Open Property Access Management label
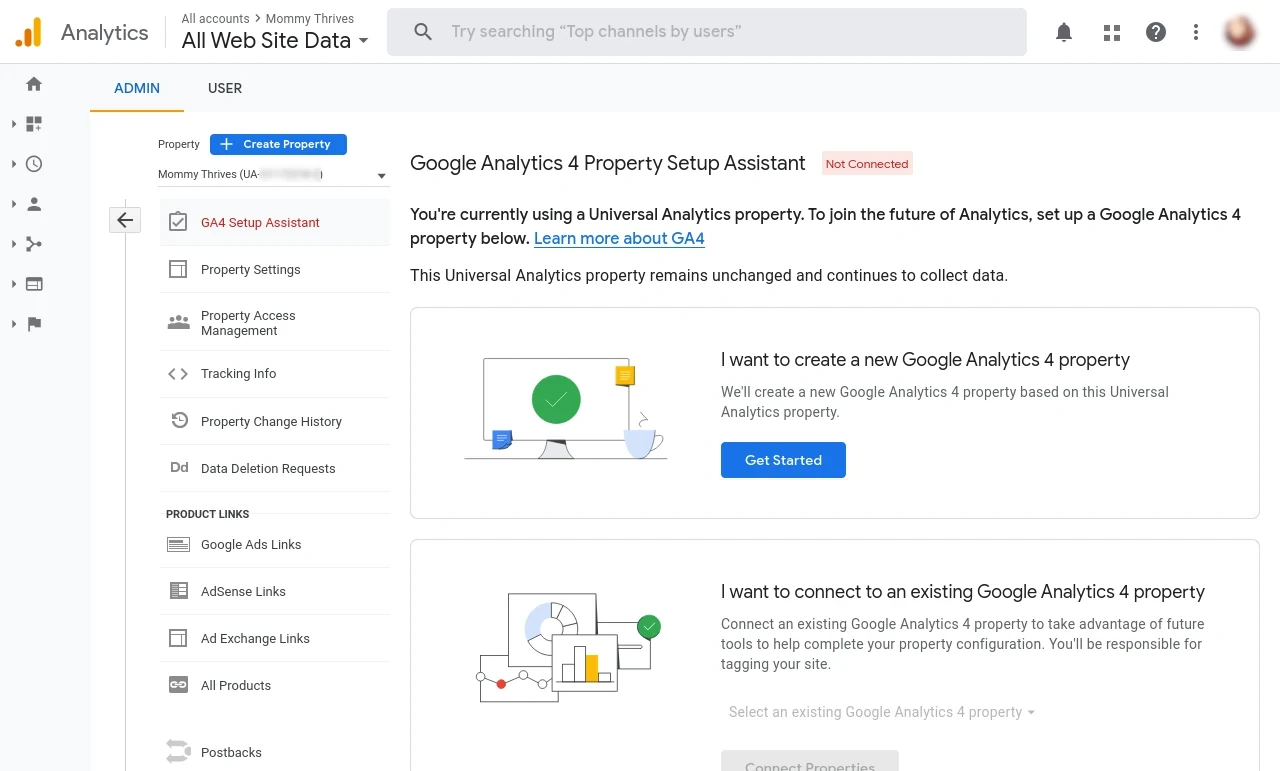 [248, 323]
